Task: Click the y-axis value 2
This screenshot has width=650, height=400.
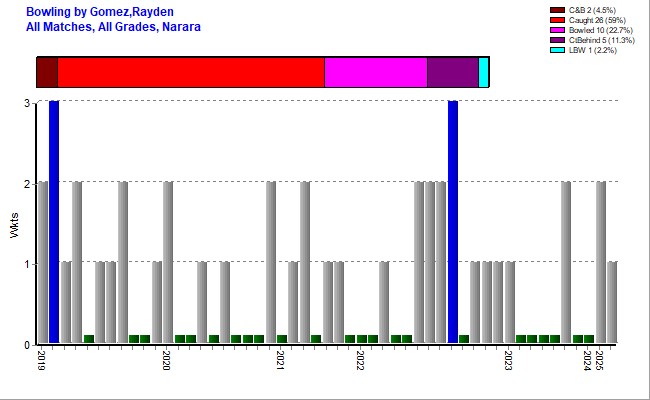Action: [x=27, y=184]
